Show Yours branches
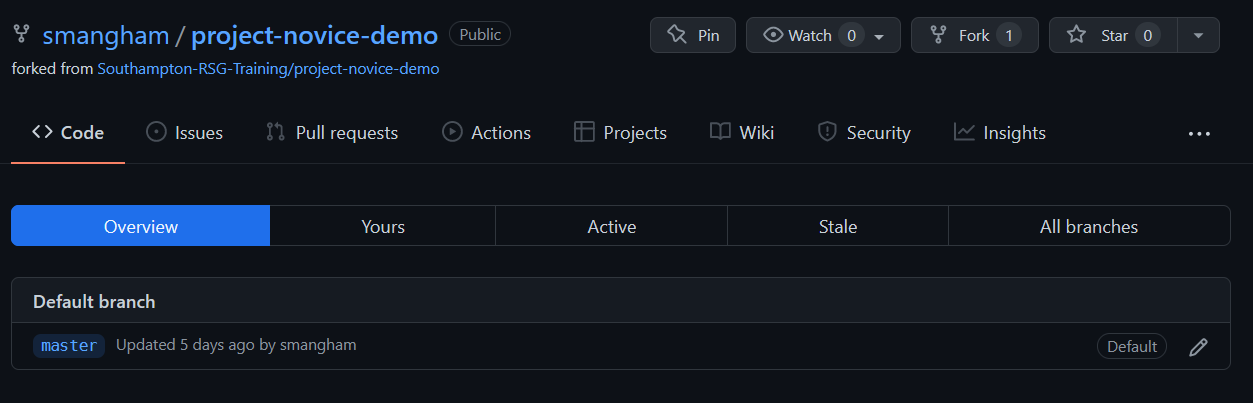 383,226
